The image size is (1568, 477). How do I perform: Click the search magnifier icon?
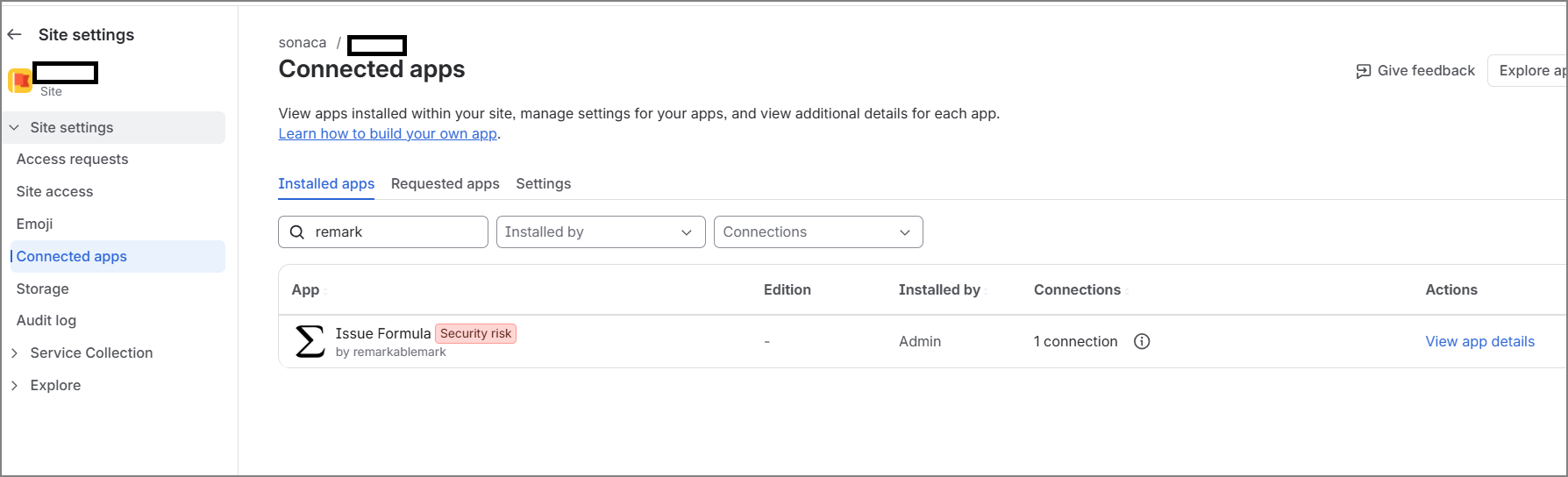(297, 232)
